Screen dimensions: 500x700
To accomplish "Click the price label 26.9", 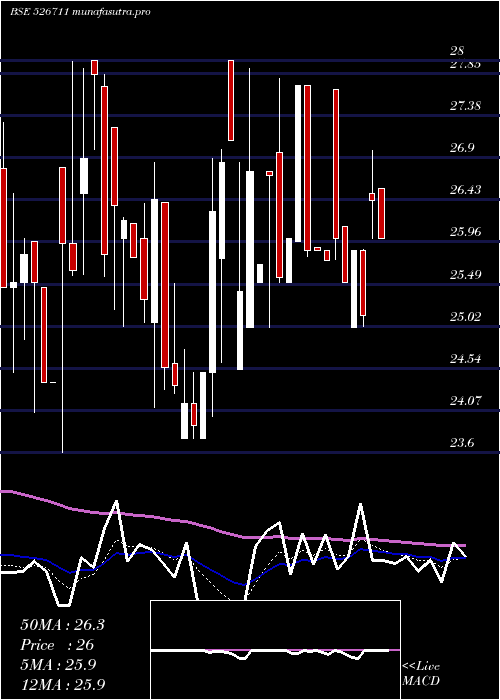I will 462,148.
